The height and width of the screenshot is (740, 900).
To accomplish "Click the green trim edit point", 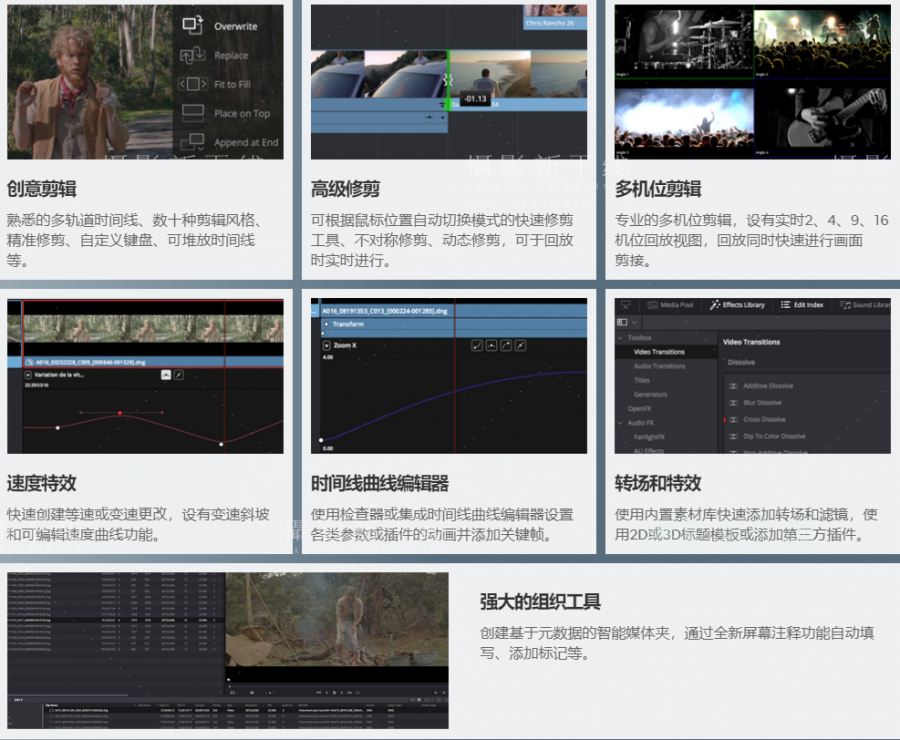I will click(448, 80).
